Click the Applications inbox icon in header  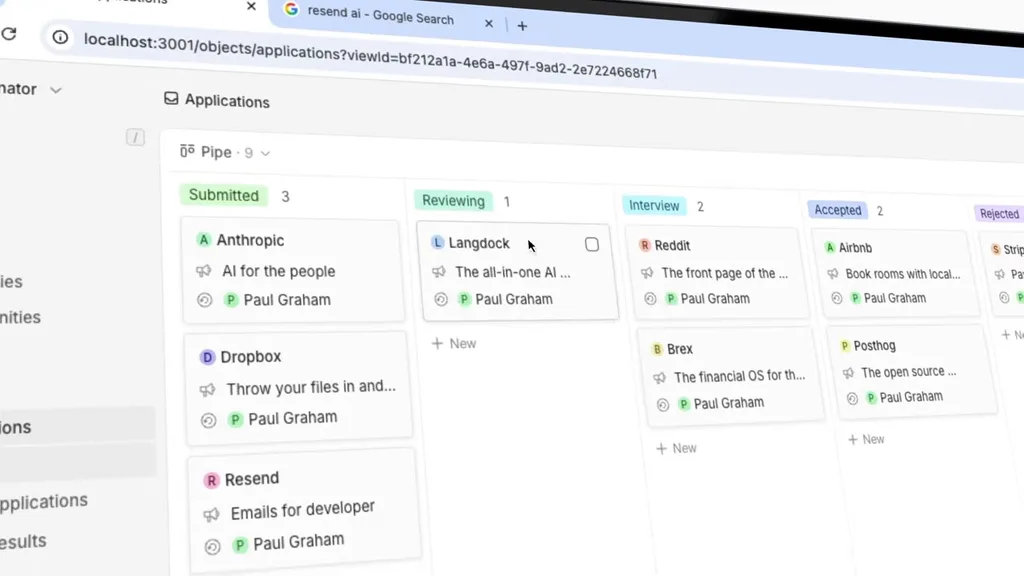(x=171, y=98)
